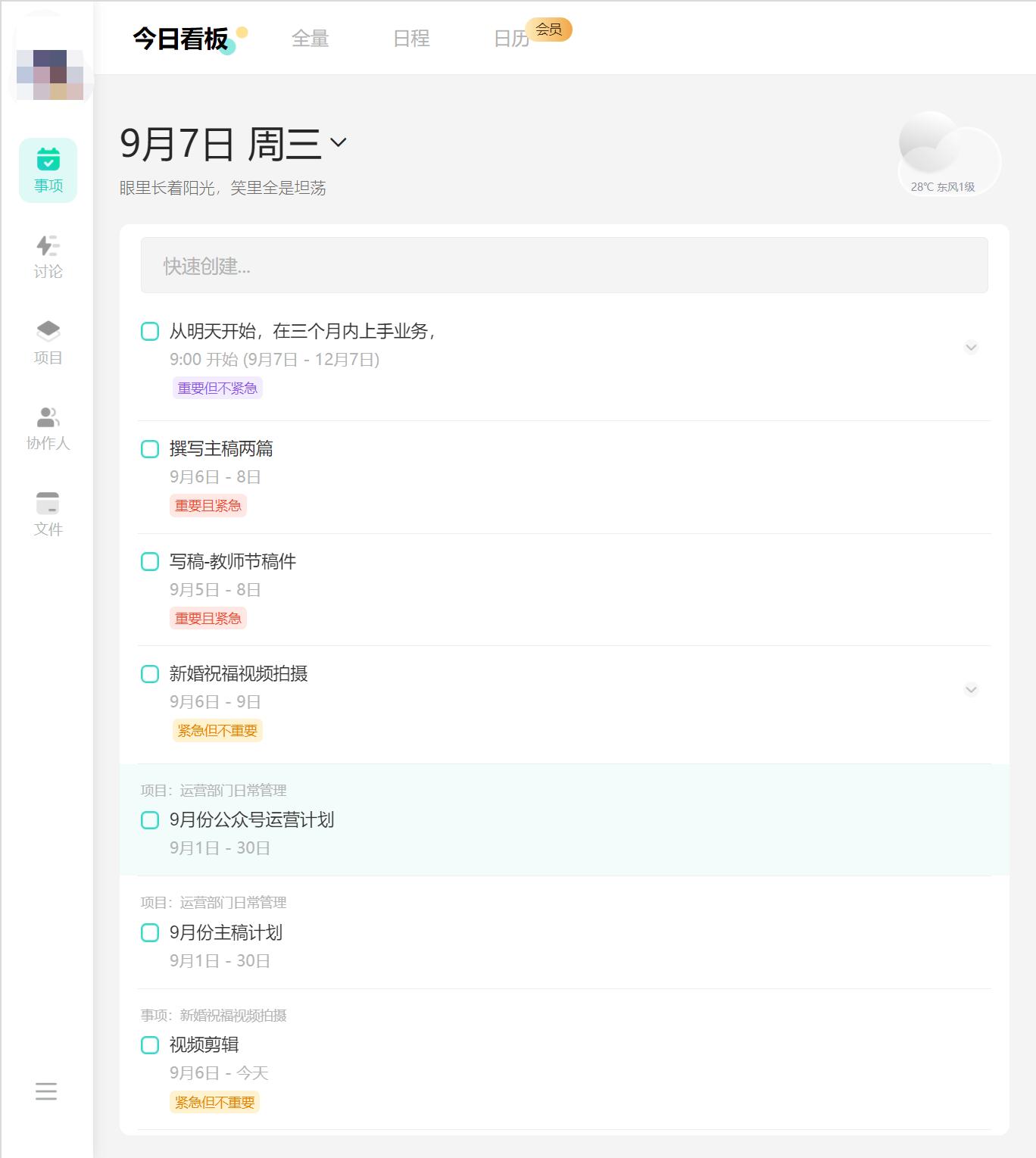The image size is (1036, 1158).
Task: Click the yellow 会员 membership badge
Action: click(x=549, y=30)
